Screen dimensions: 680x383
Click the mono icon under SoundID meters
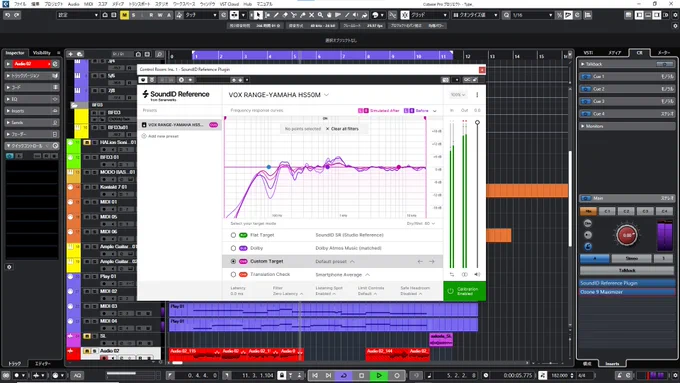click(464, 275)
